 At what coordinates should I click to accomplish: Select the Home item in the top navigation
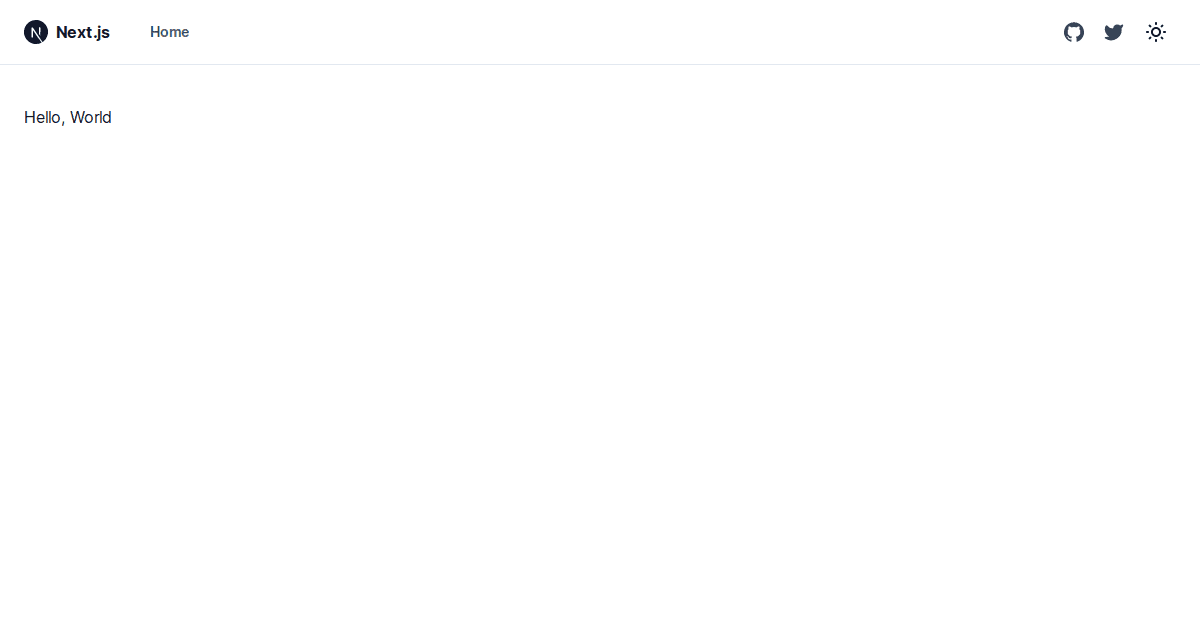click(169, 32)
